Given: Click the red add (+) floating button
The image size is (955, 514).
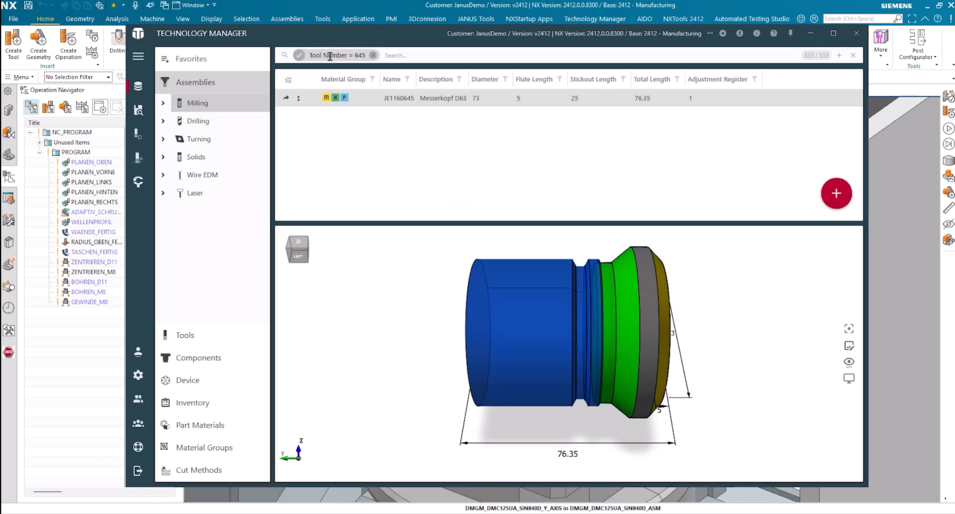Looking at the screenshot, I should [836, 193].
